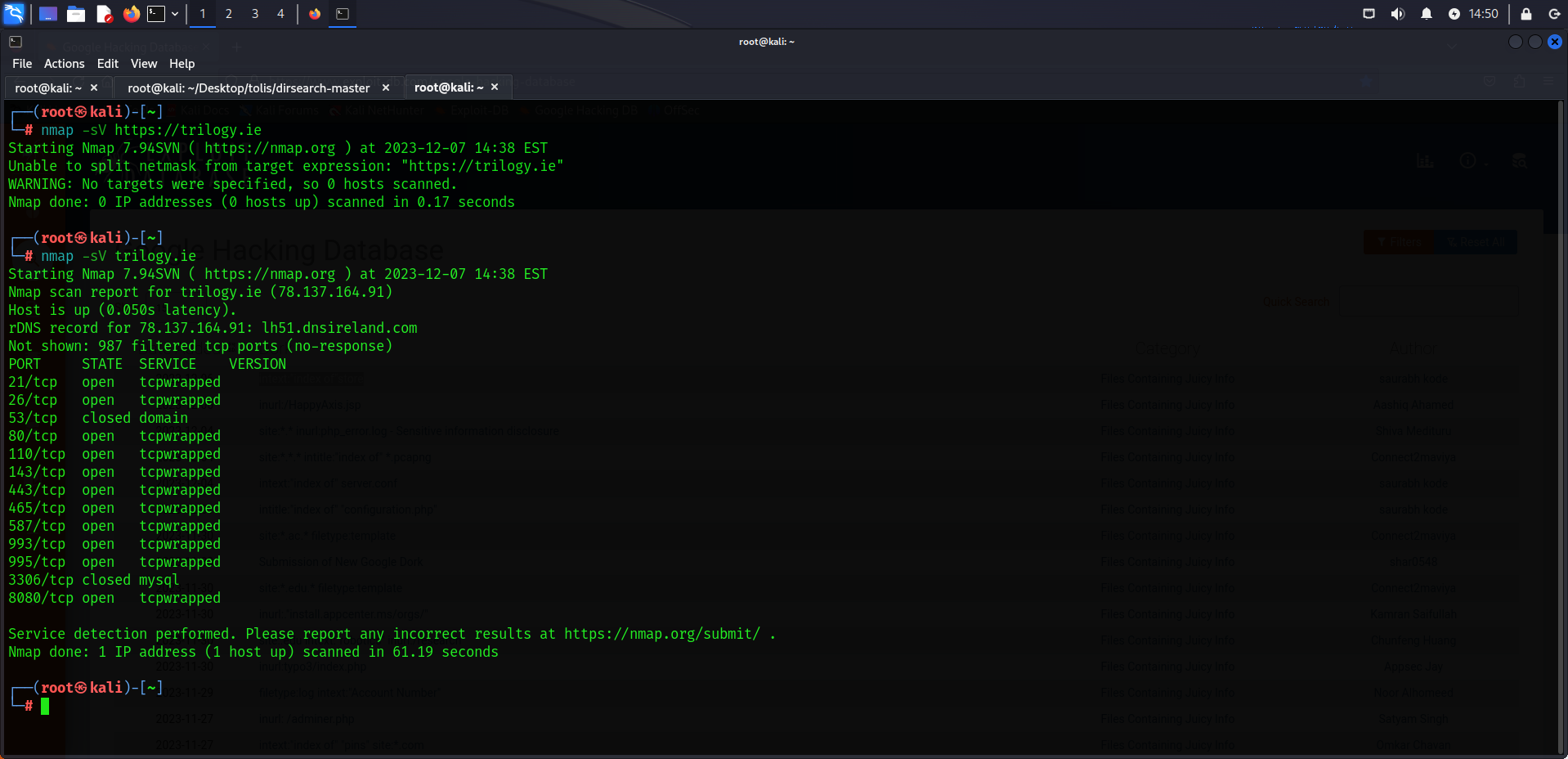
Task: Open the power manager icon
Action: [1454, 14]
